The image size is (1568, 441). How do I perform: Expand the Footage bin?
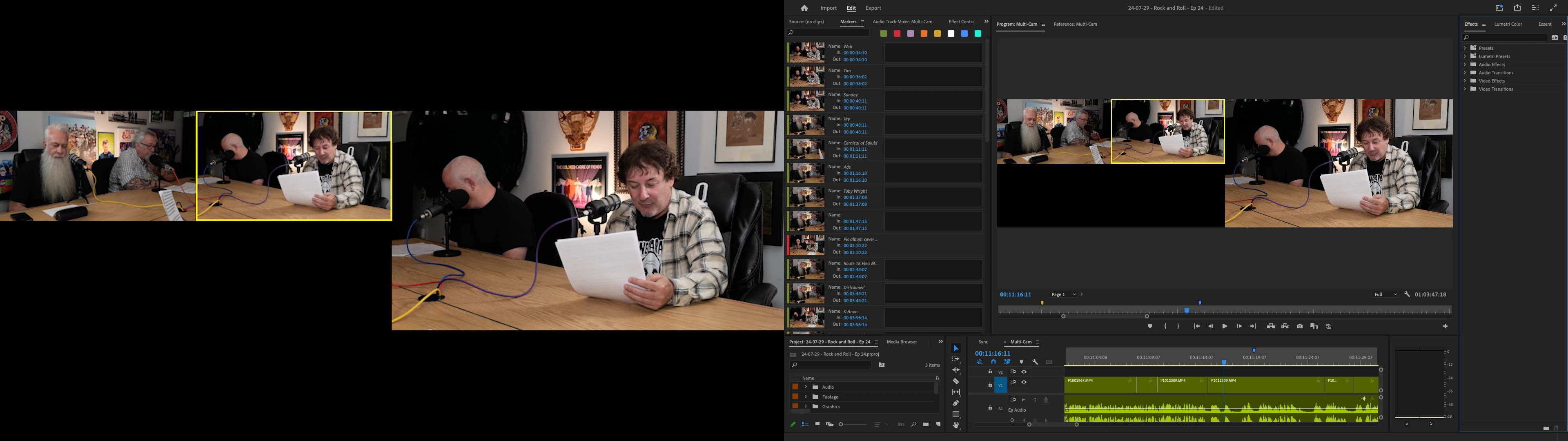pyautogui.click(x=805, y=397)
